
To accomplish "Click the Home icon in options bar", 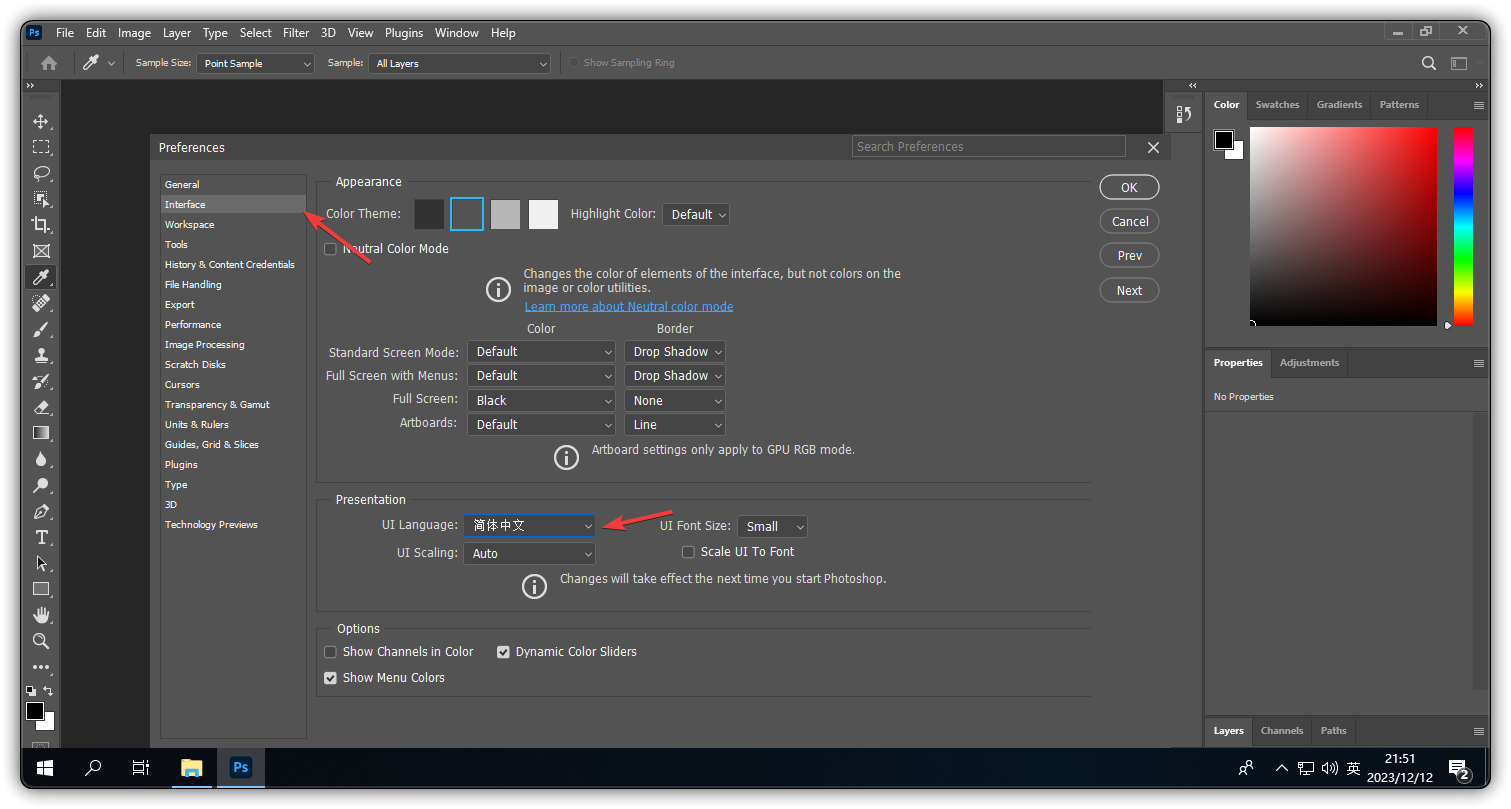I will (49, 63).
